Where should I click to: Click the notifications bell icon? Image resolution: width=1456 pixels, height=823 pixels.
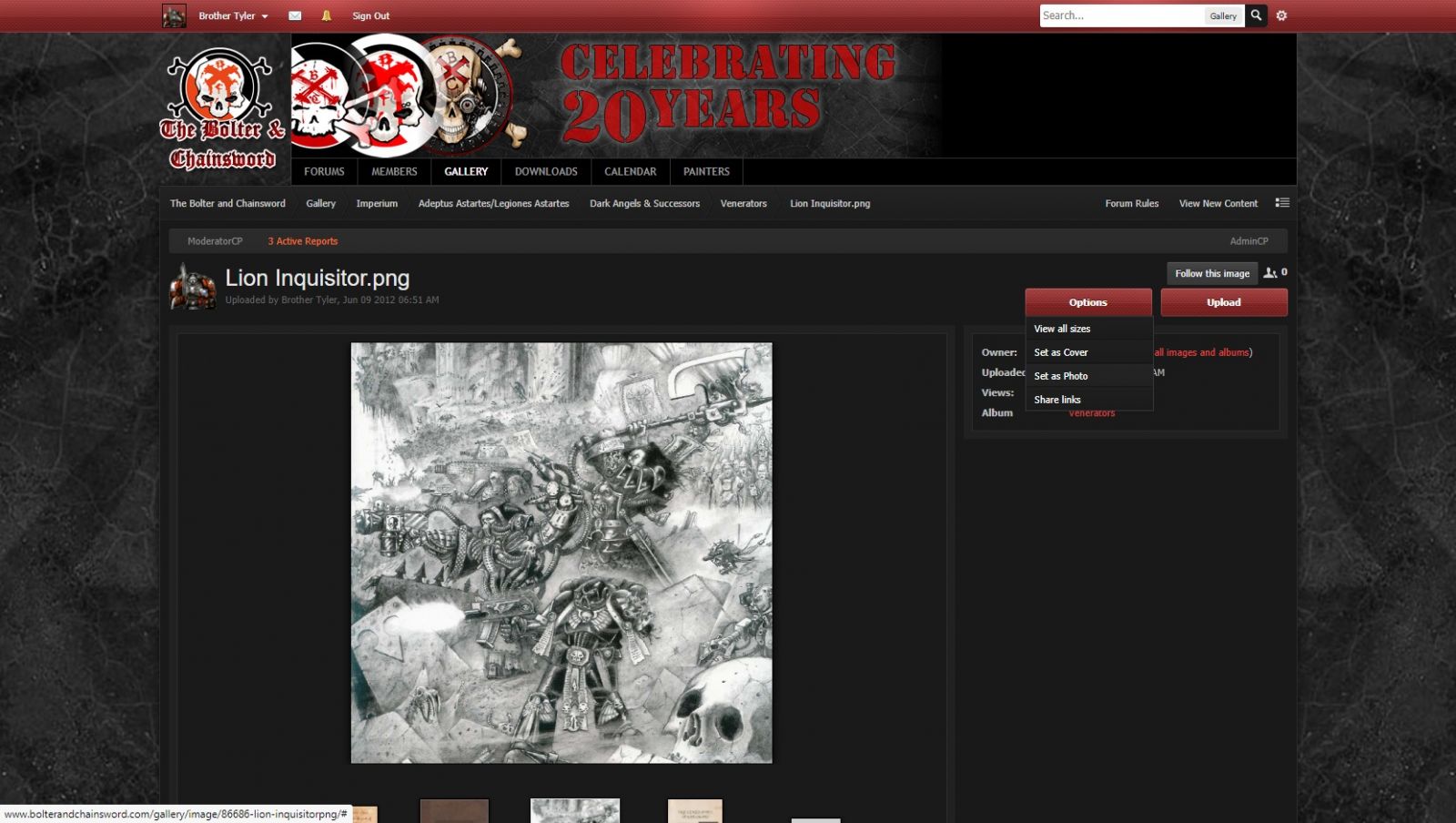point(326,15)
